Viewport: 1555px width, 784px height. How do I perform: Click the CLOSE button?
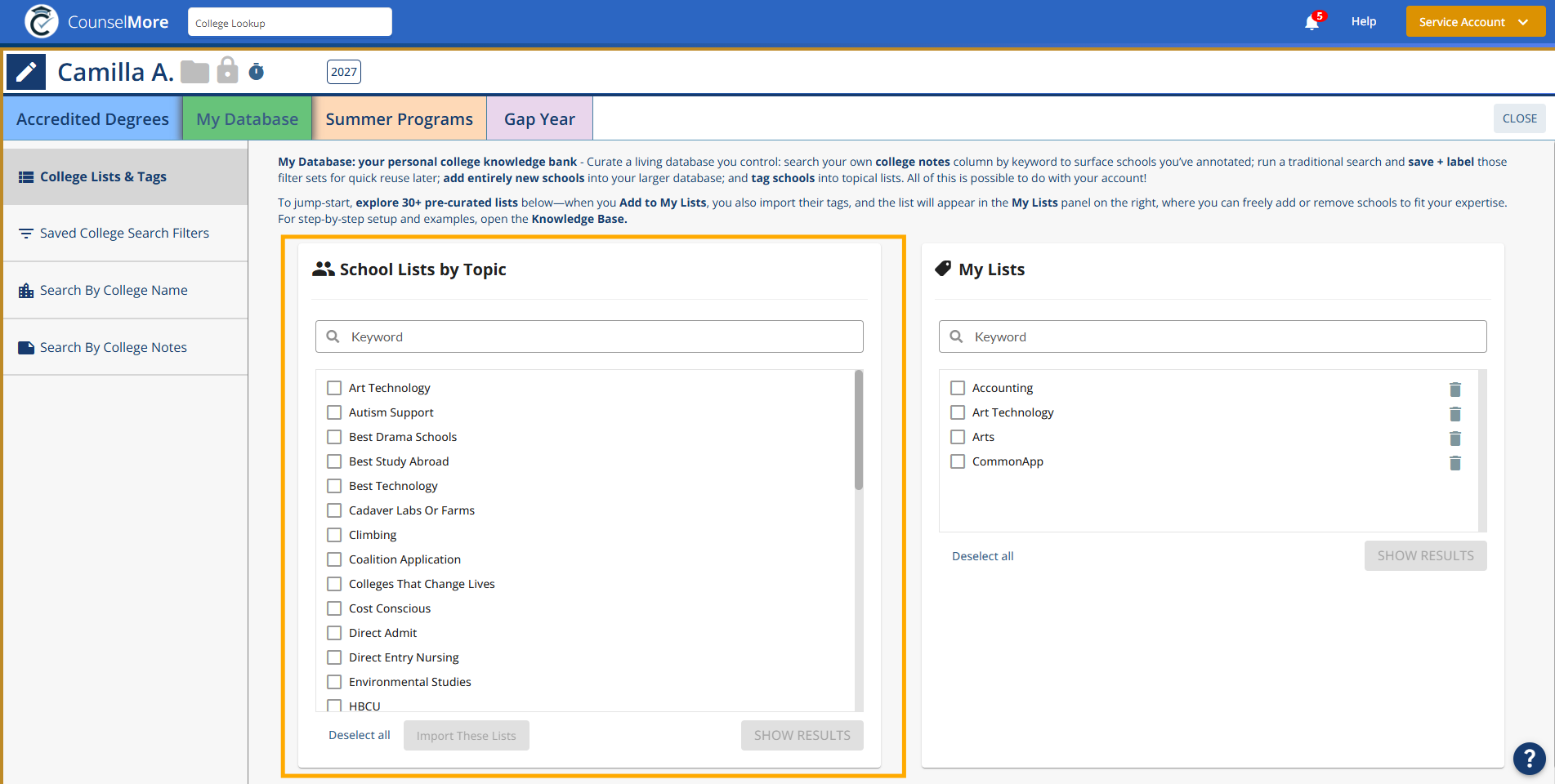(1519, 118)
